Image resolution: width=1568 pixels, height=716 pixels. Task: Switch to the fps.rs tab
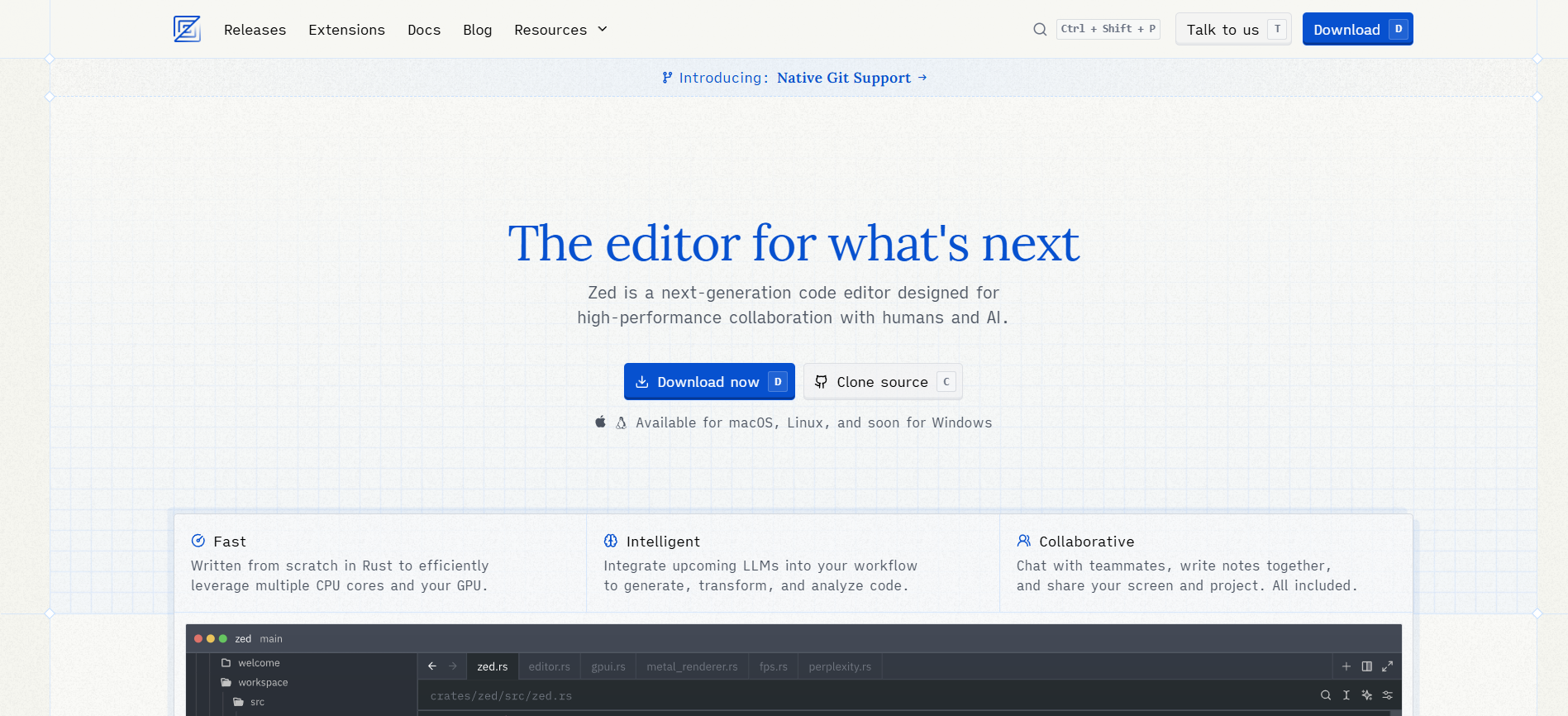[x=774, y=666]
